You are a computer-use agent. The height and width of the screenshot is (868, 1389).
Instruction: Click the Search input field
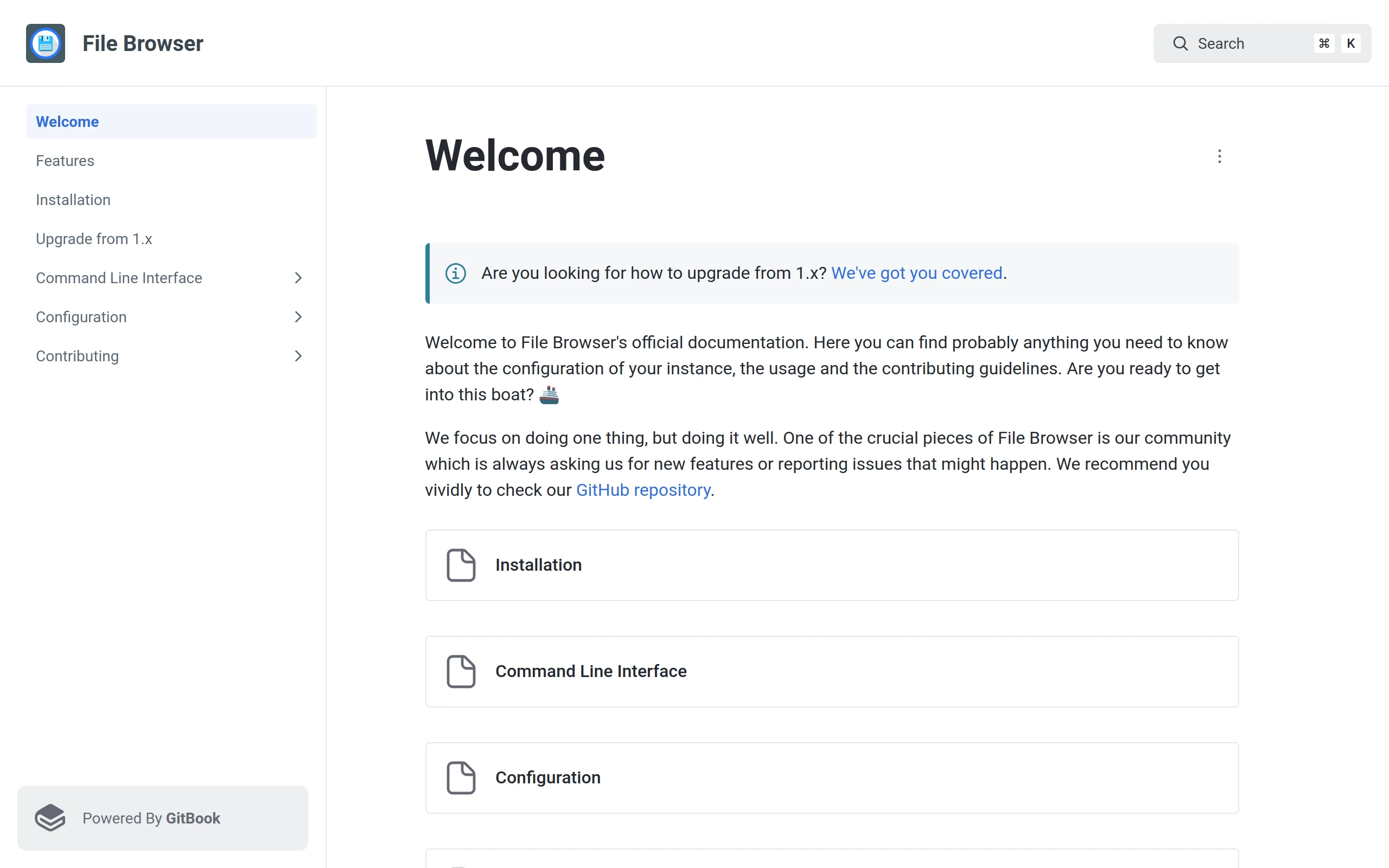tap(1251, 43)
